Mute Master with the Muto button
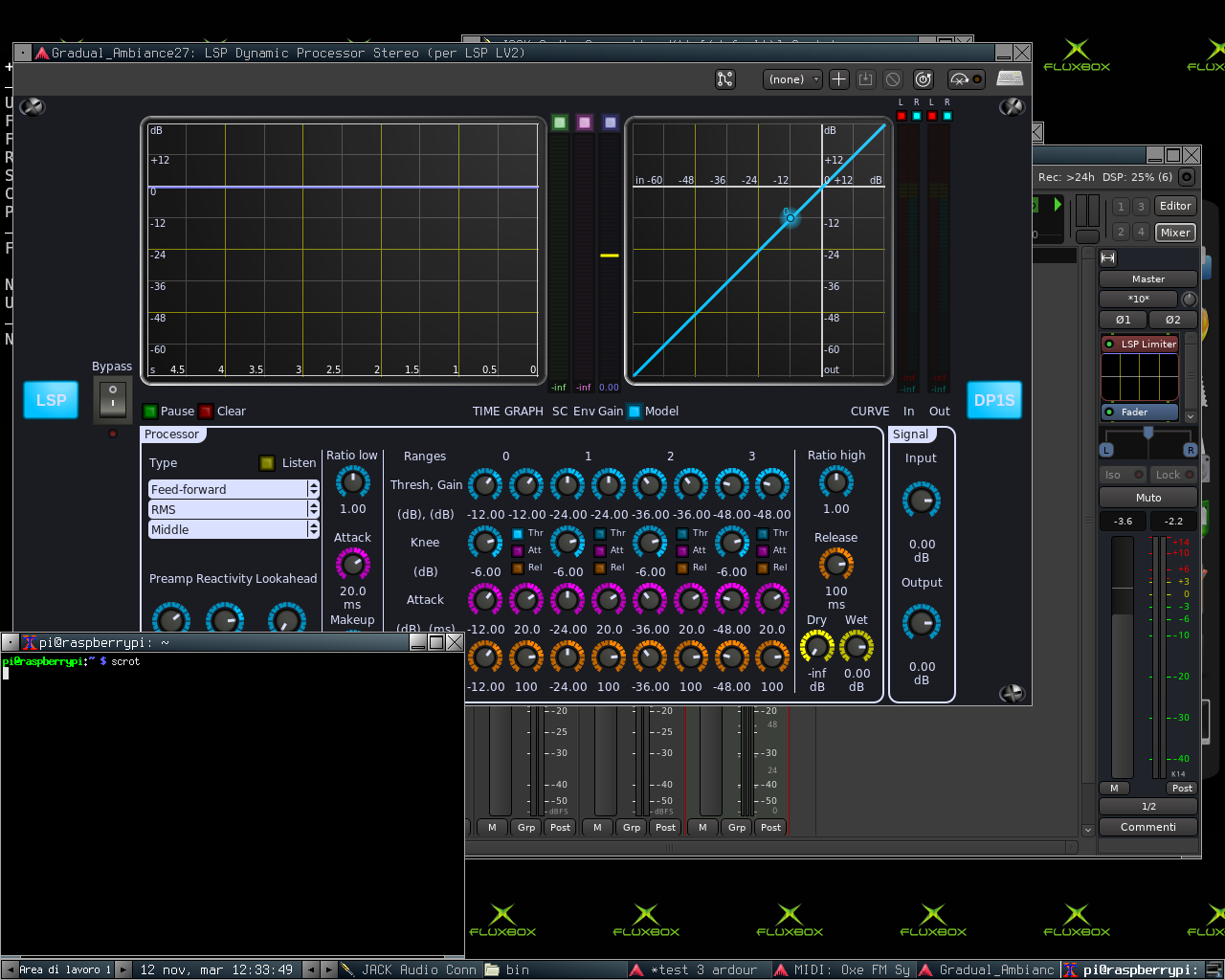Screen dimensions: 1225x980 1148,498
